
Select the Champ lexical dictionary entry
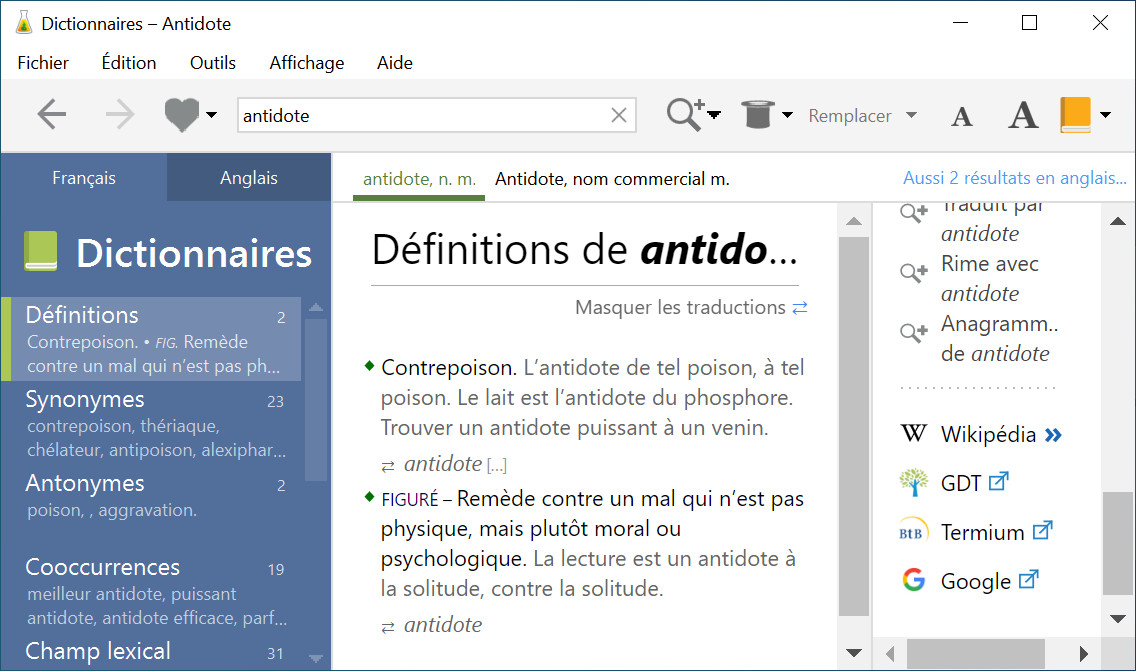point(151,651)
